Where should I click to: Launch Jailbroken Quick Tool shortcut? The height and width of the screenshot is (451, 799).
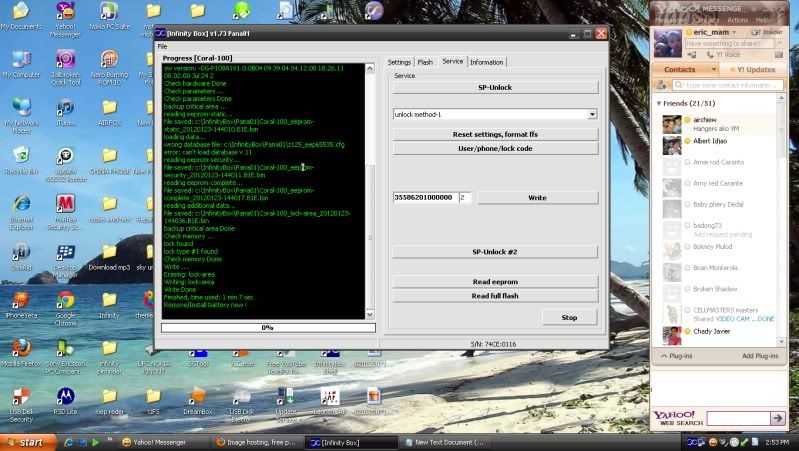(x=65, y=67)
